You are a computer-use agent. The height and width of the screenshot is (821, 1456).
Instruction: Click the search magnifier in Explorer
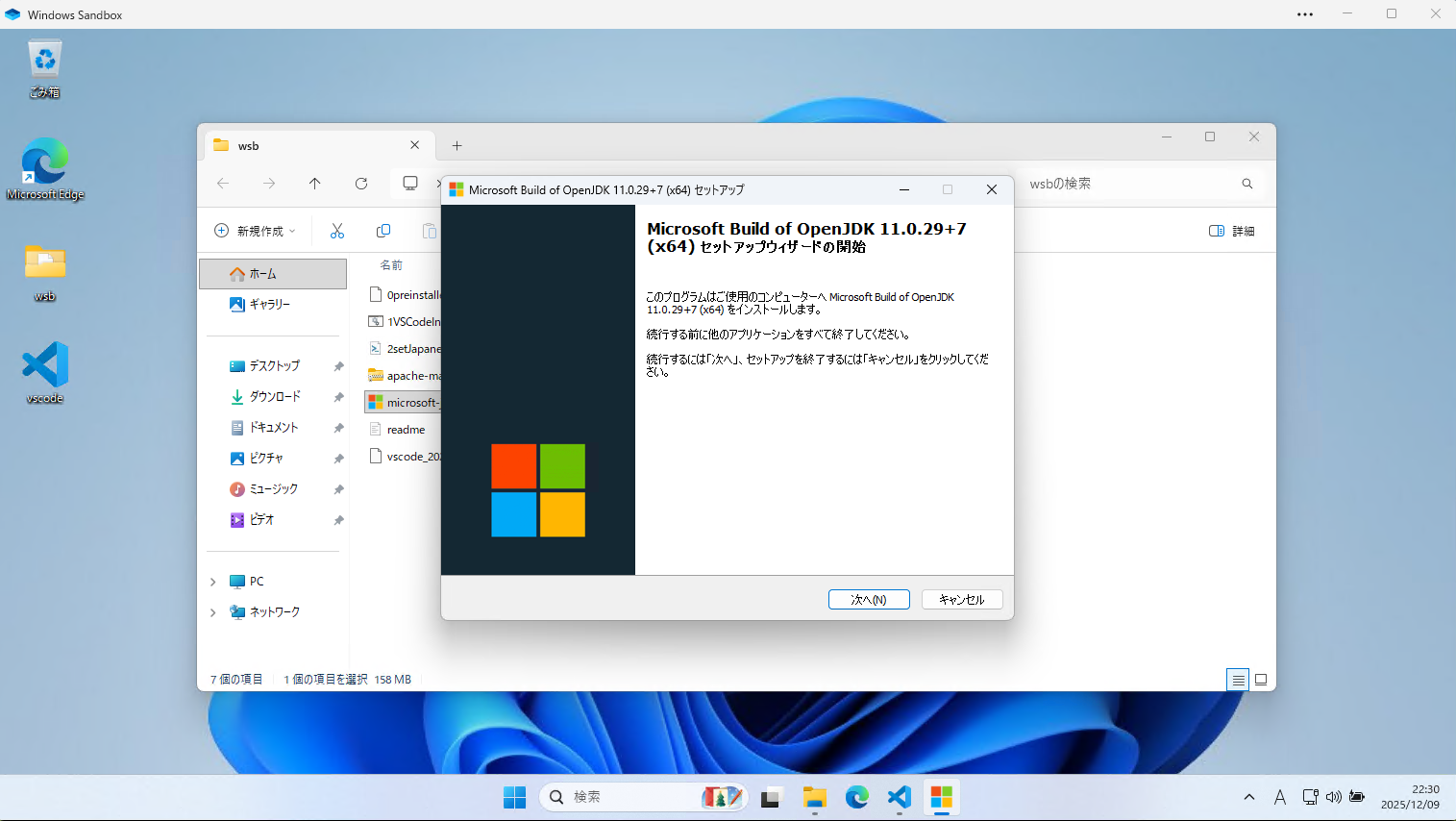pyautogui.click(x=1247, y=184)
